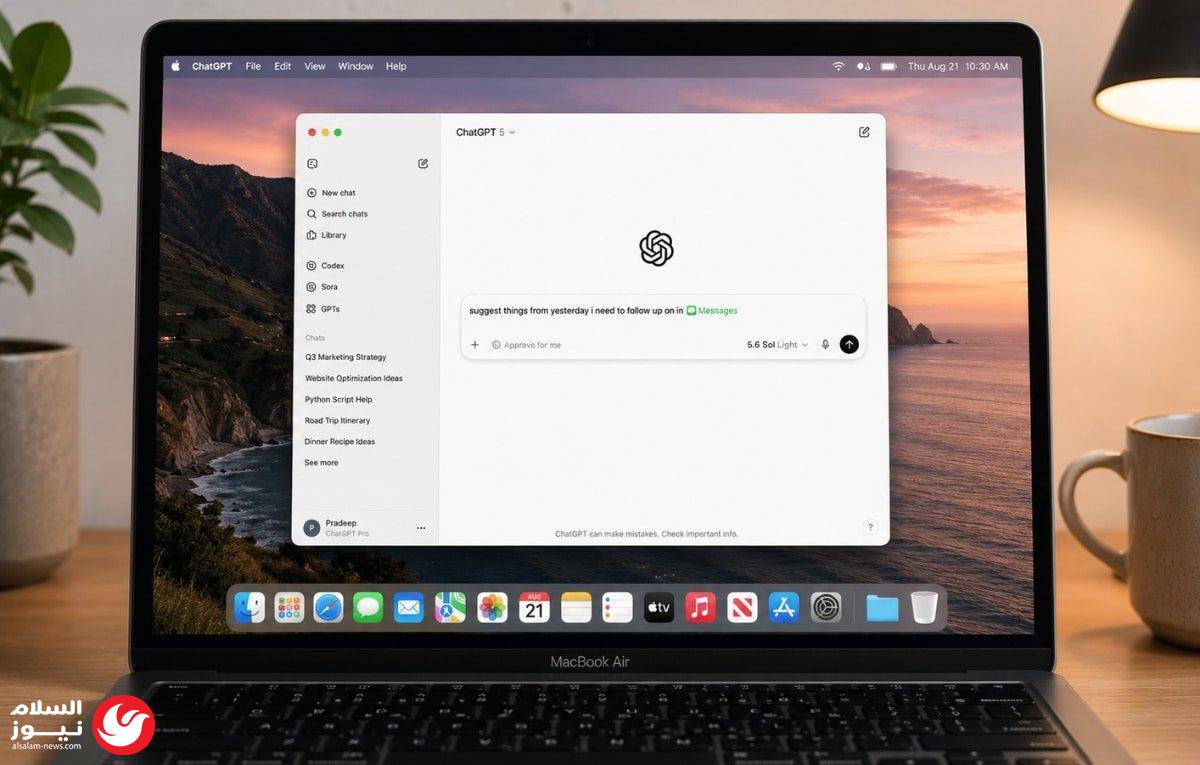Viewport: 1200px width, 765px height.
Task: Open the Apple menu
Action: 176,66
